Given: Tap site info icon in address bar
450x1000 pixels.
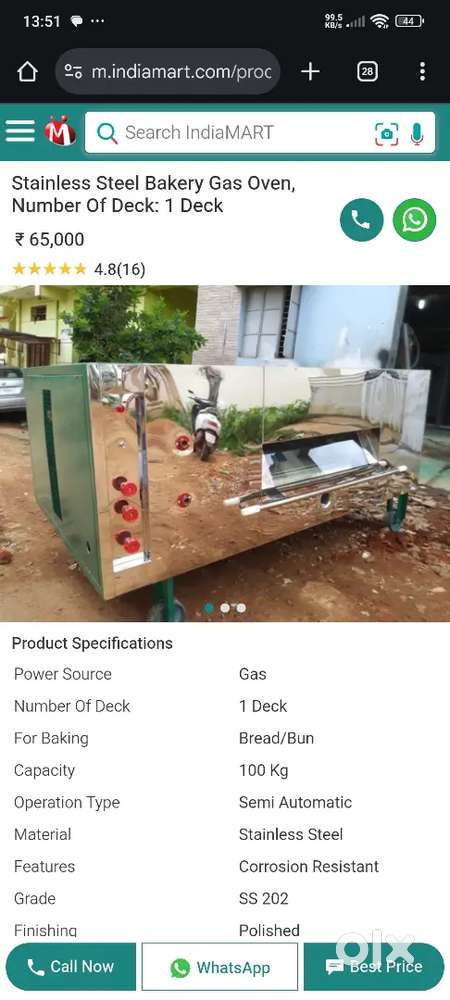Looking at the screenshot, I should point(73,71).
